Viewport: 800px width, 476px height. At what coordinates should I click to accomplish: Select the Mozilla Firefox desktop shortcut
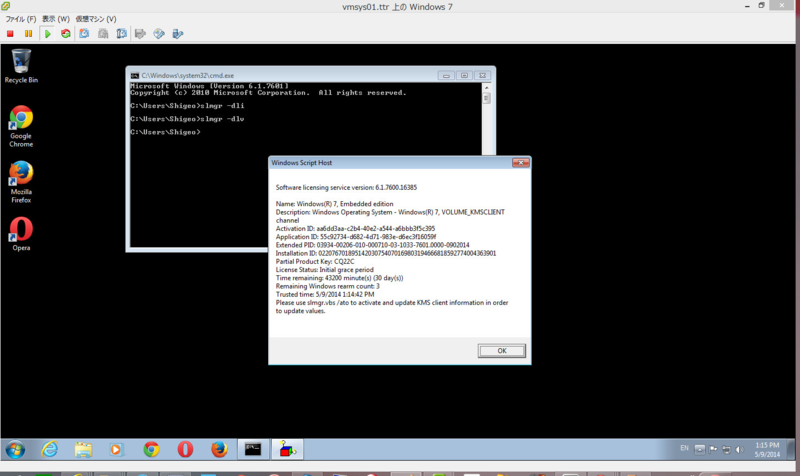click(21, 182)
